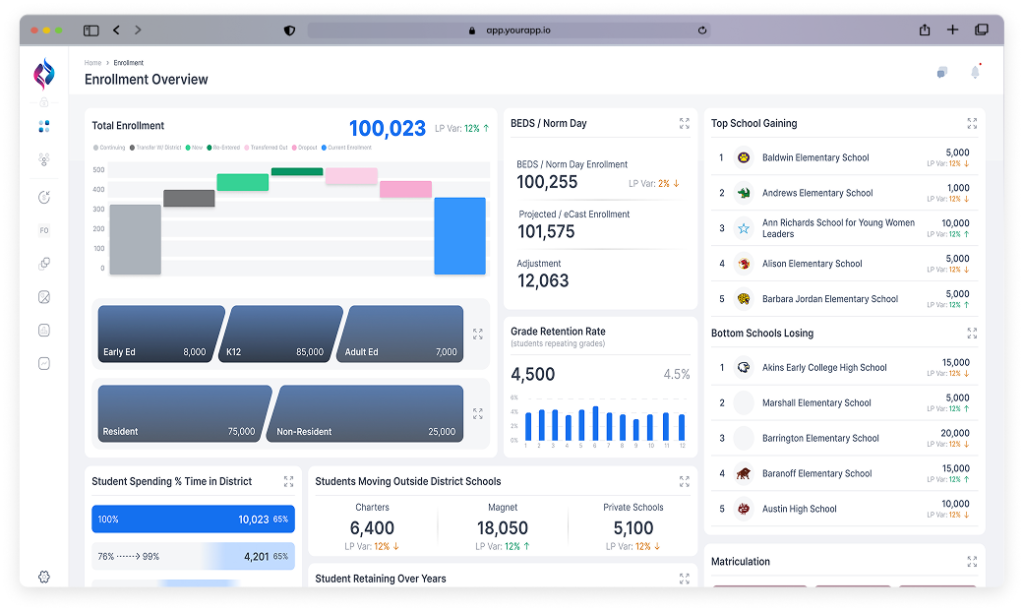Reload page using browser refresh icon
The height and width of the screenshot is (612, 1024).
pos(702,31)
